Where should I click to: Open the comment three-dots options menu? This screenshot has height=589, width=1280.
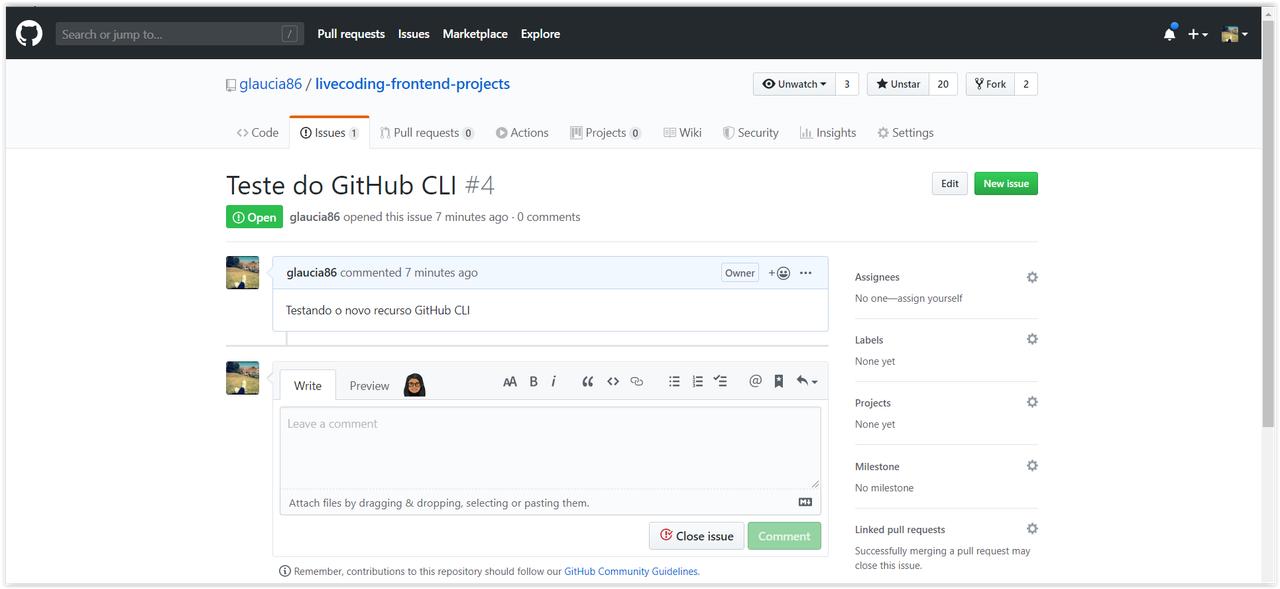click(x=806, y=273)
